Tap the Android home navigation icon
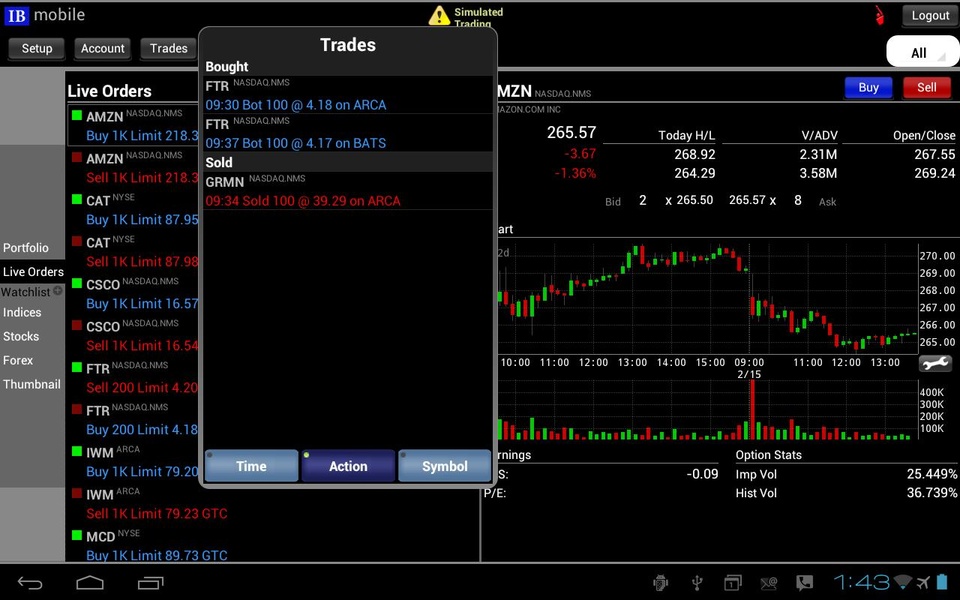 point(89,582)
